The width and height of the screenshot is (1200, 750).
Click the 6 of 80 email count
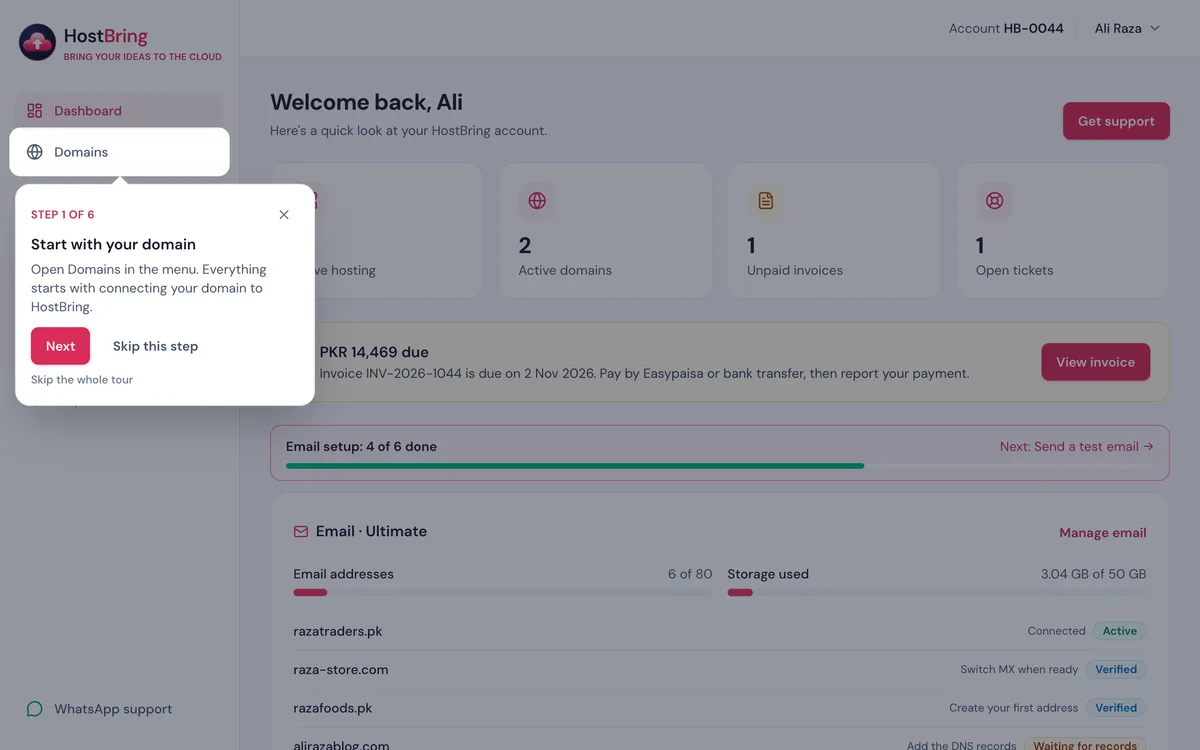click(690, 574)
